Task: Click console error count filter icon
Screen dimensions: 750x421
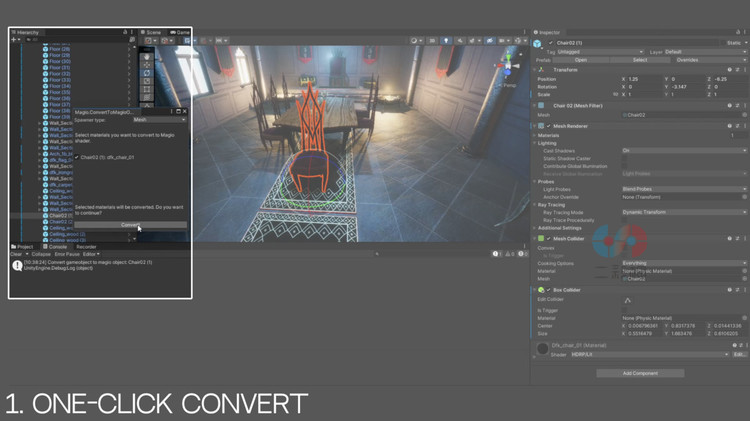Action: [522, 254]
